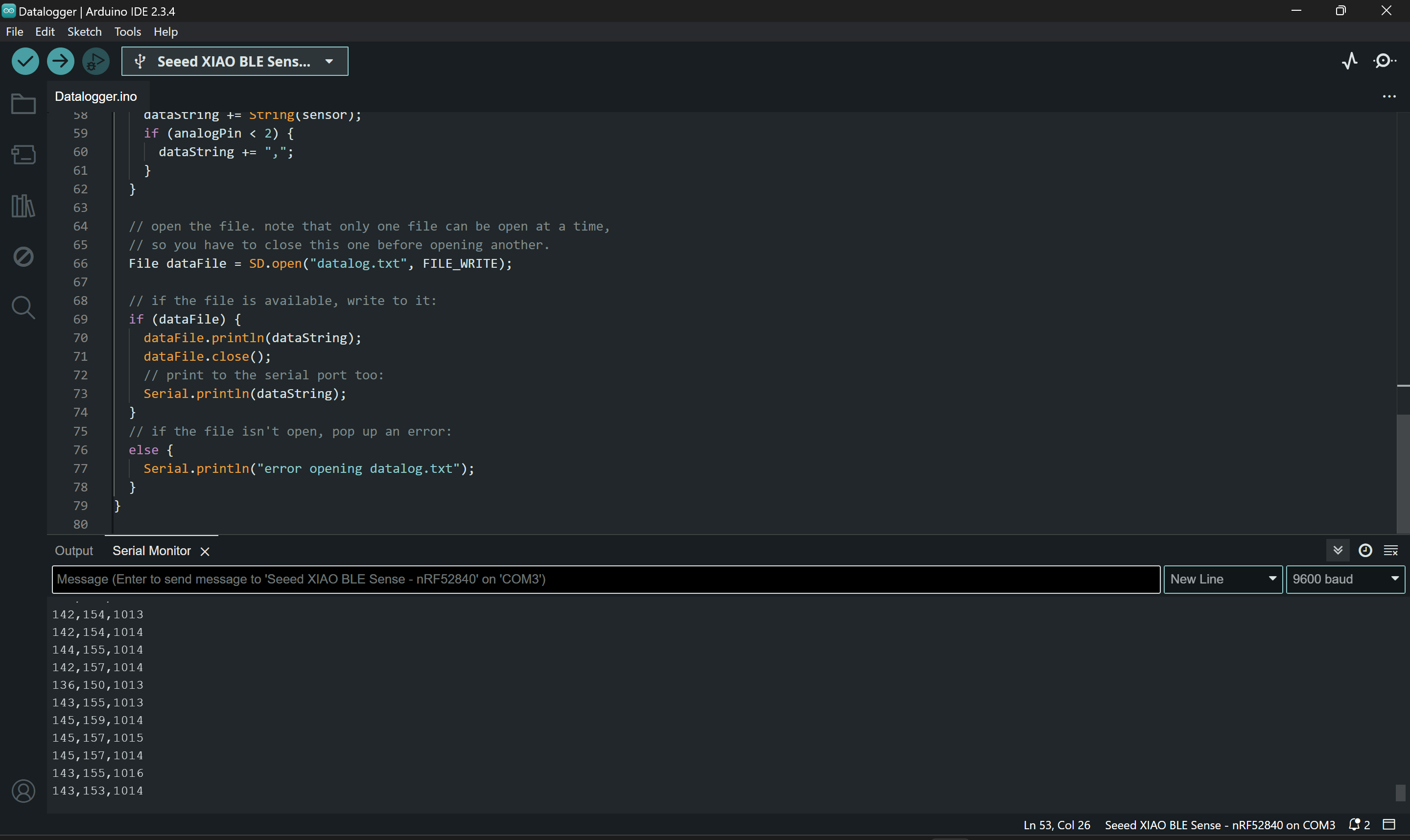
Task: Click the SD.open datalog.txt code line
Action: [320, 263]
